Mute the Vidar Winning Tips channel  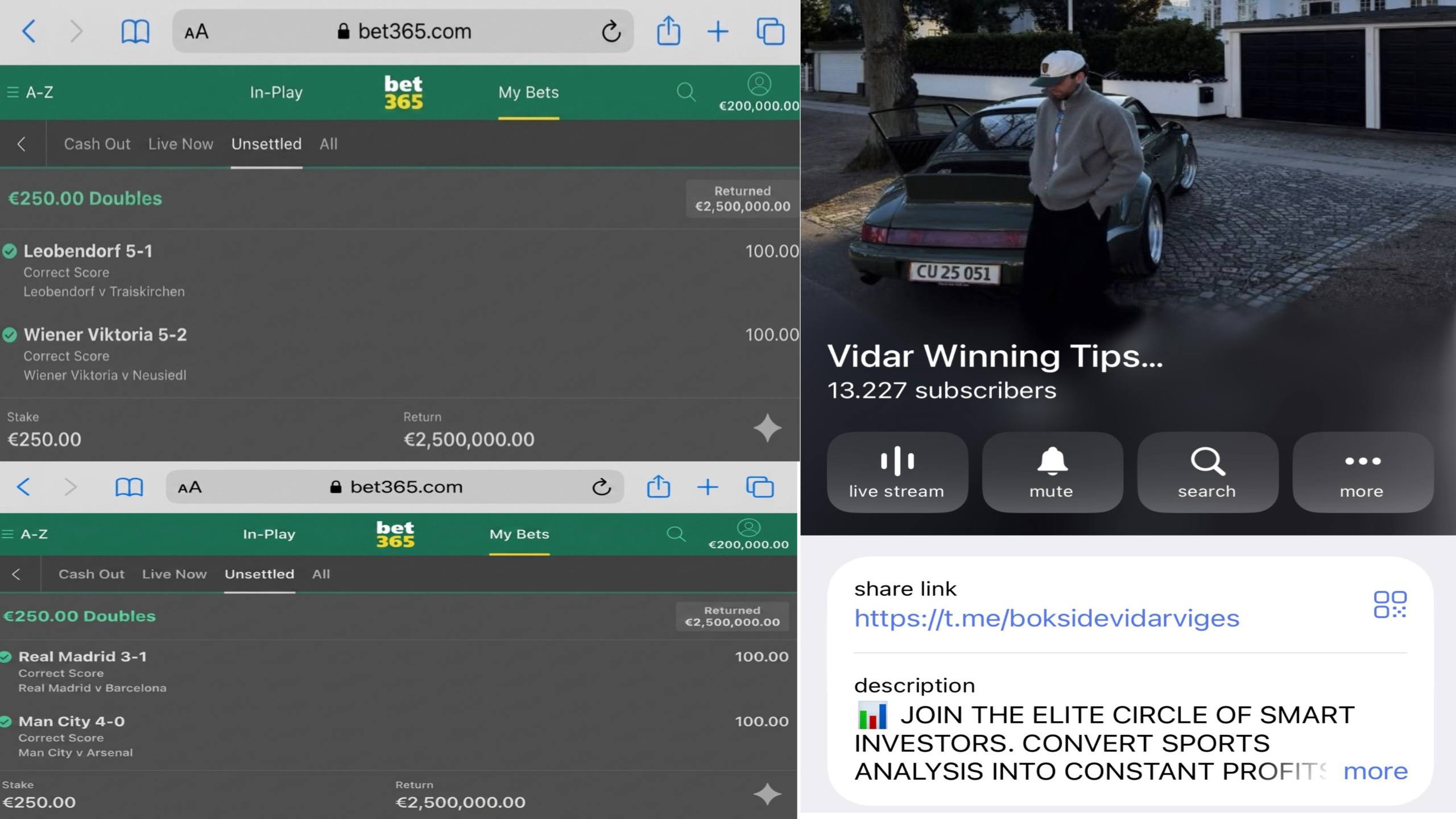pos(1052,472)
